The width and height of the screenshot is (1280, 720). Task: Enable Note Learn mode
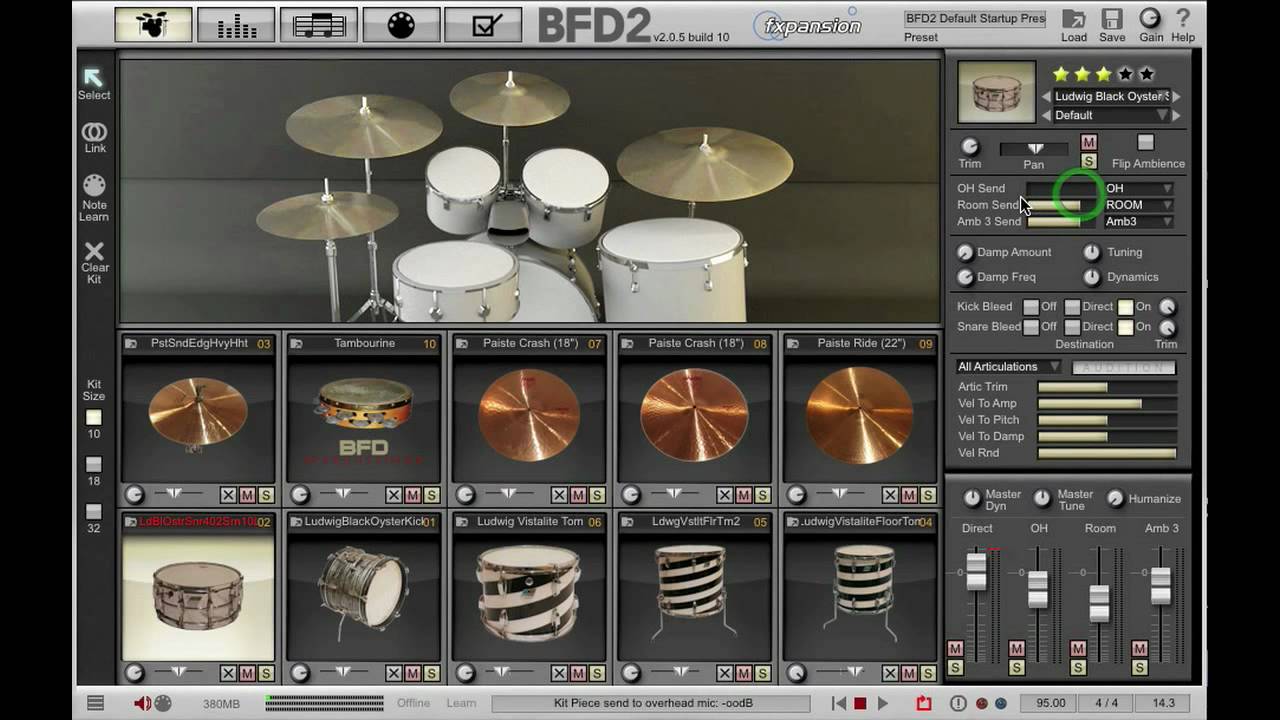[x=94, y=198]
